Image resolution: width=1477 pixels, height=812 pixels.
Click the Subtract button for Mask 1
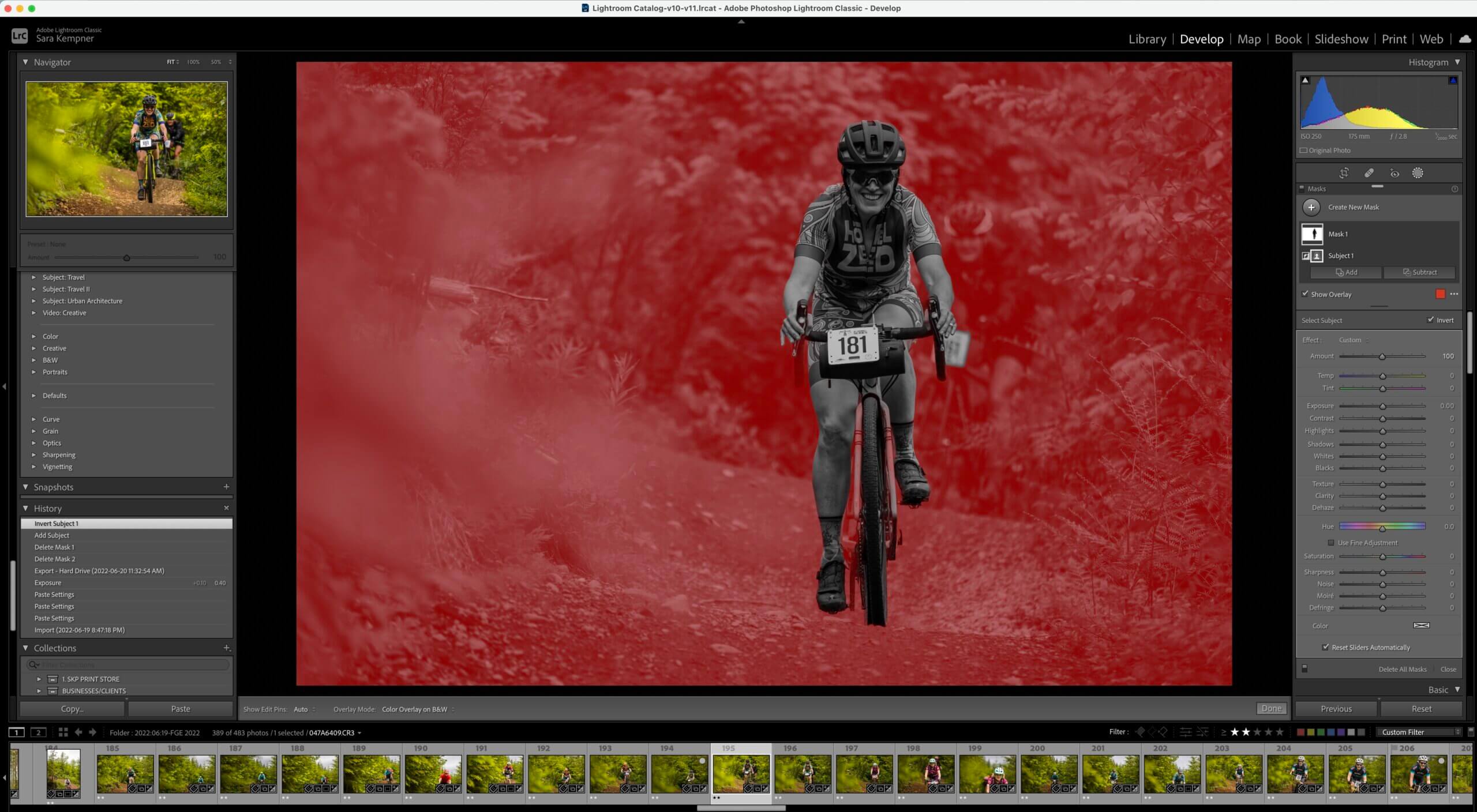1419,272
